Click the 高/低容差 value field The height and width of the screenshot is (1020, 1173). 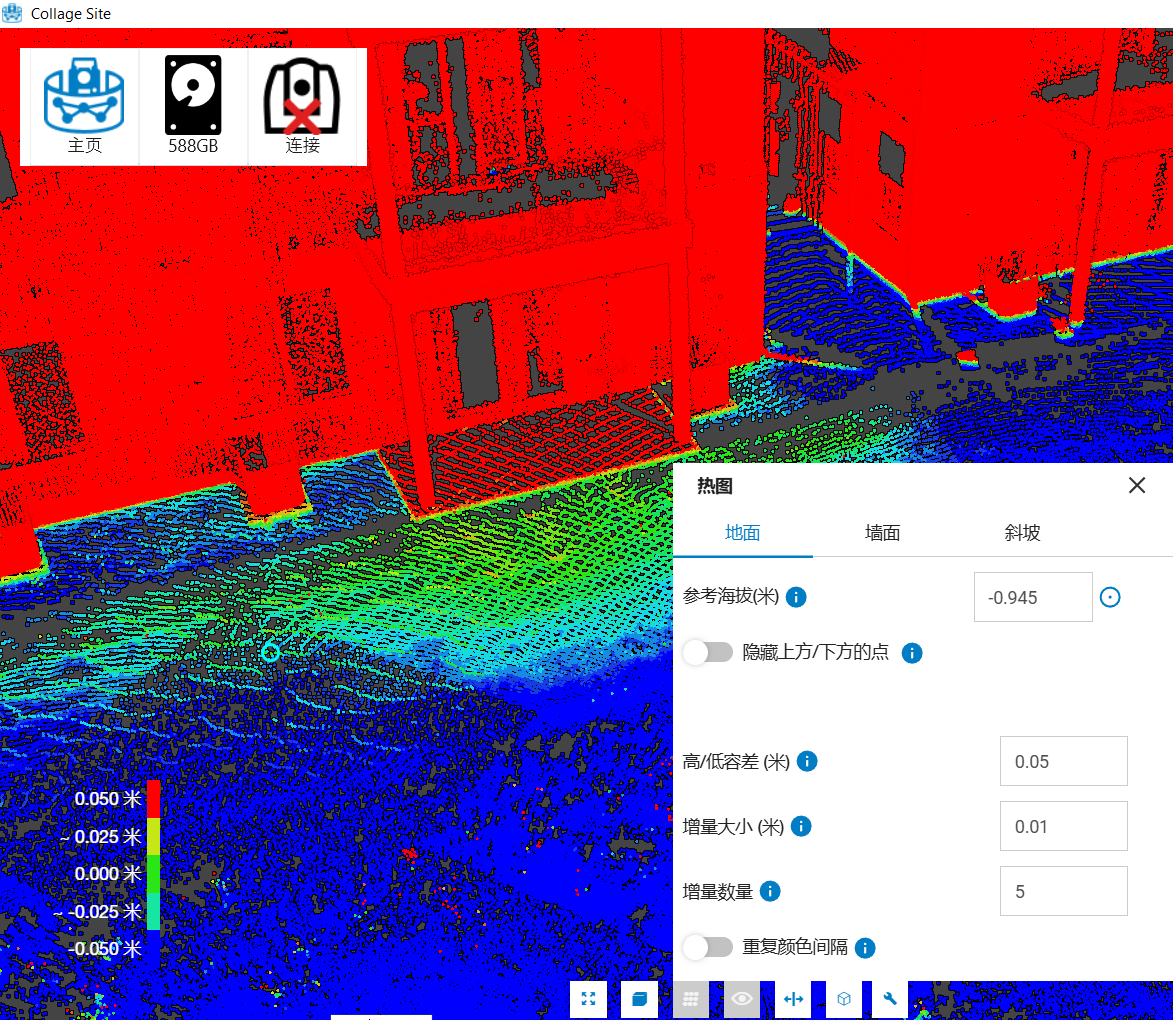pyautogui.click(x=1063, y=761)
